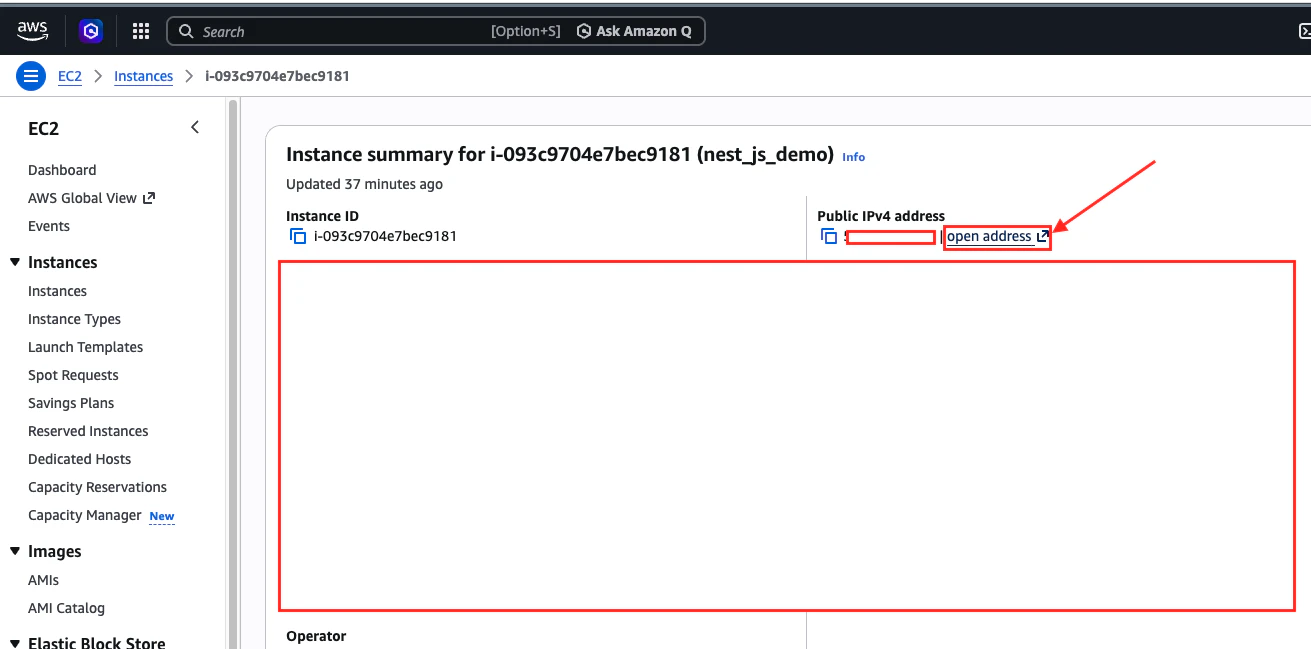The height and width of the screenshot is (649, 1311).
Task: Go to EC2 breadcrumb link
Action: click(x=70, y=76)
